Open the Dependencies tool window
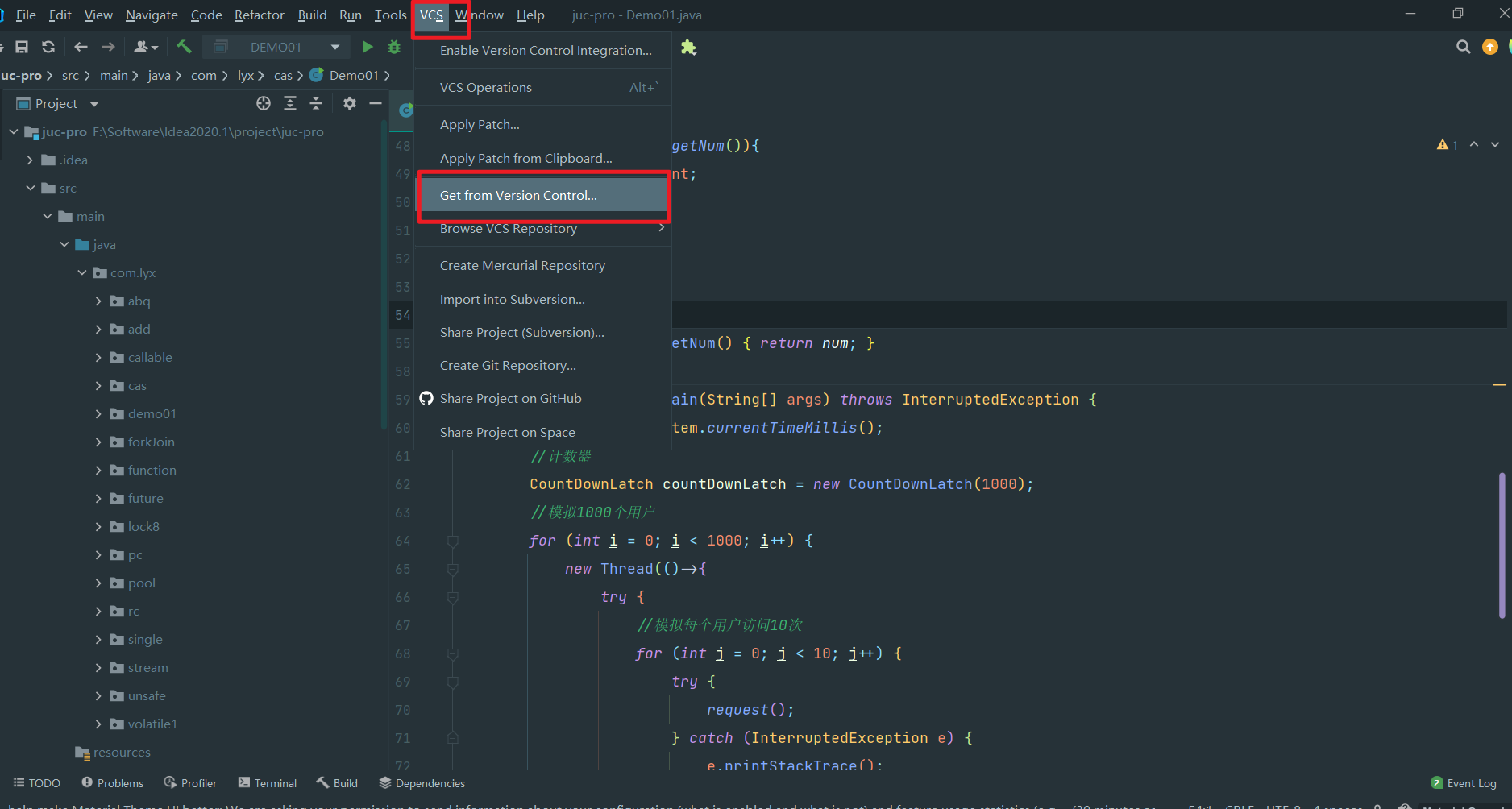 [422, 783]
